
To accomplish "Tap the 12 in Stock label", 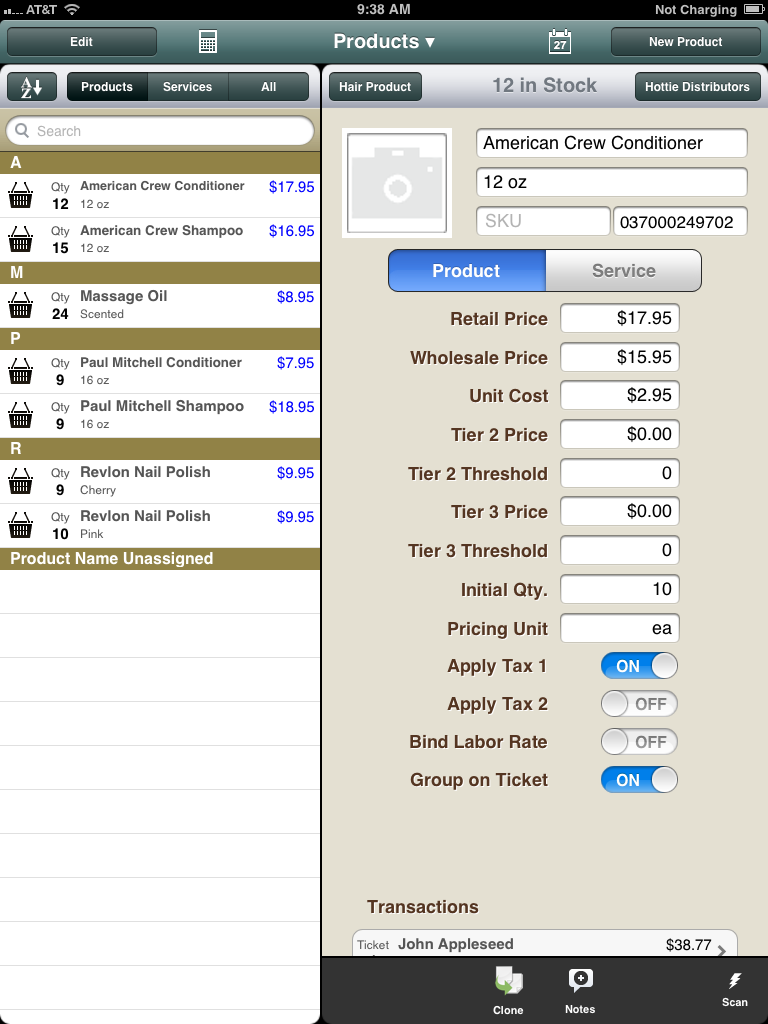I will pyautogui.click(x=544, y=86).
